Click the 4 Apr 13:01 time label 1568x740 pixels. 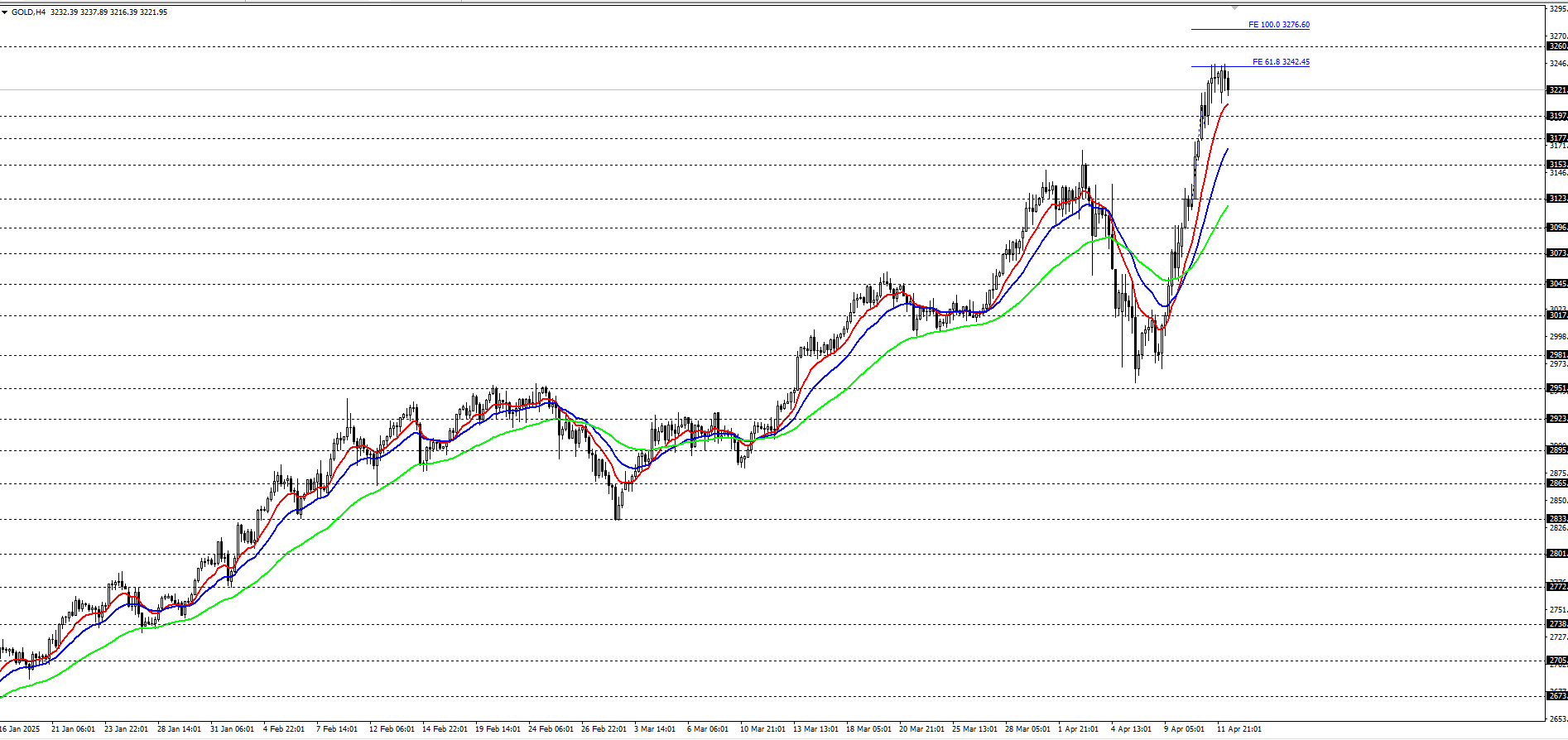click(1131, 729)
